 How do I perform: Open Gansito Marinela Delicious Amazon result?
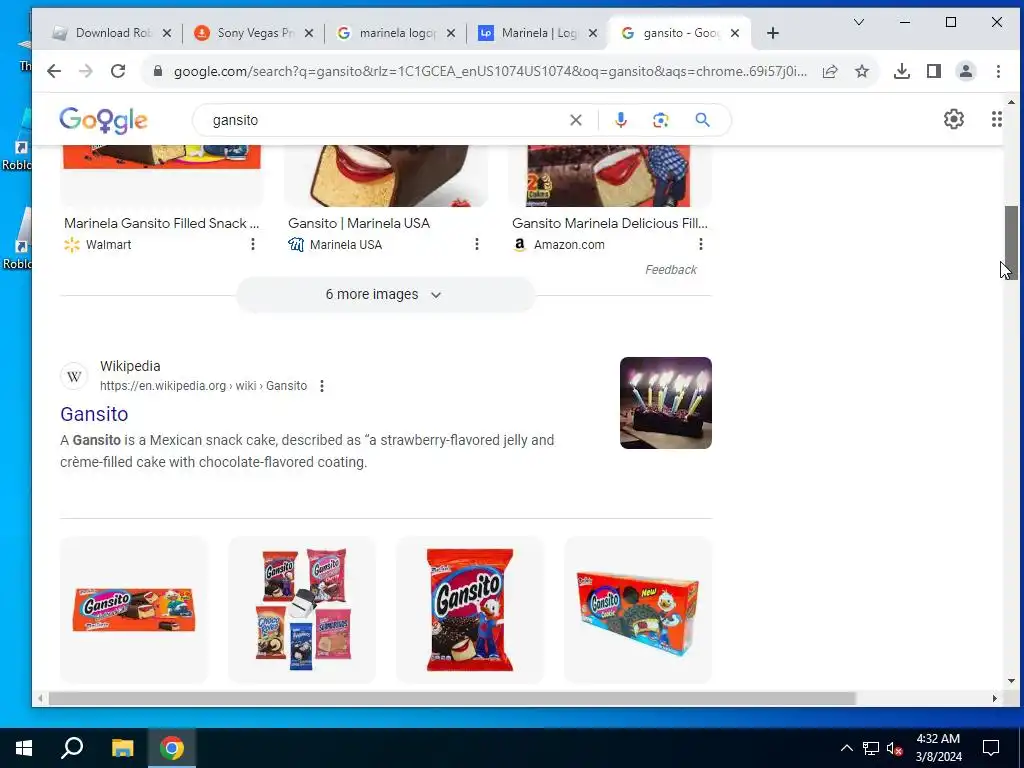click(610, 223)
